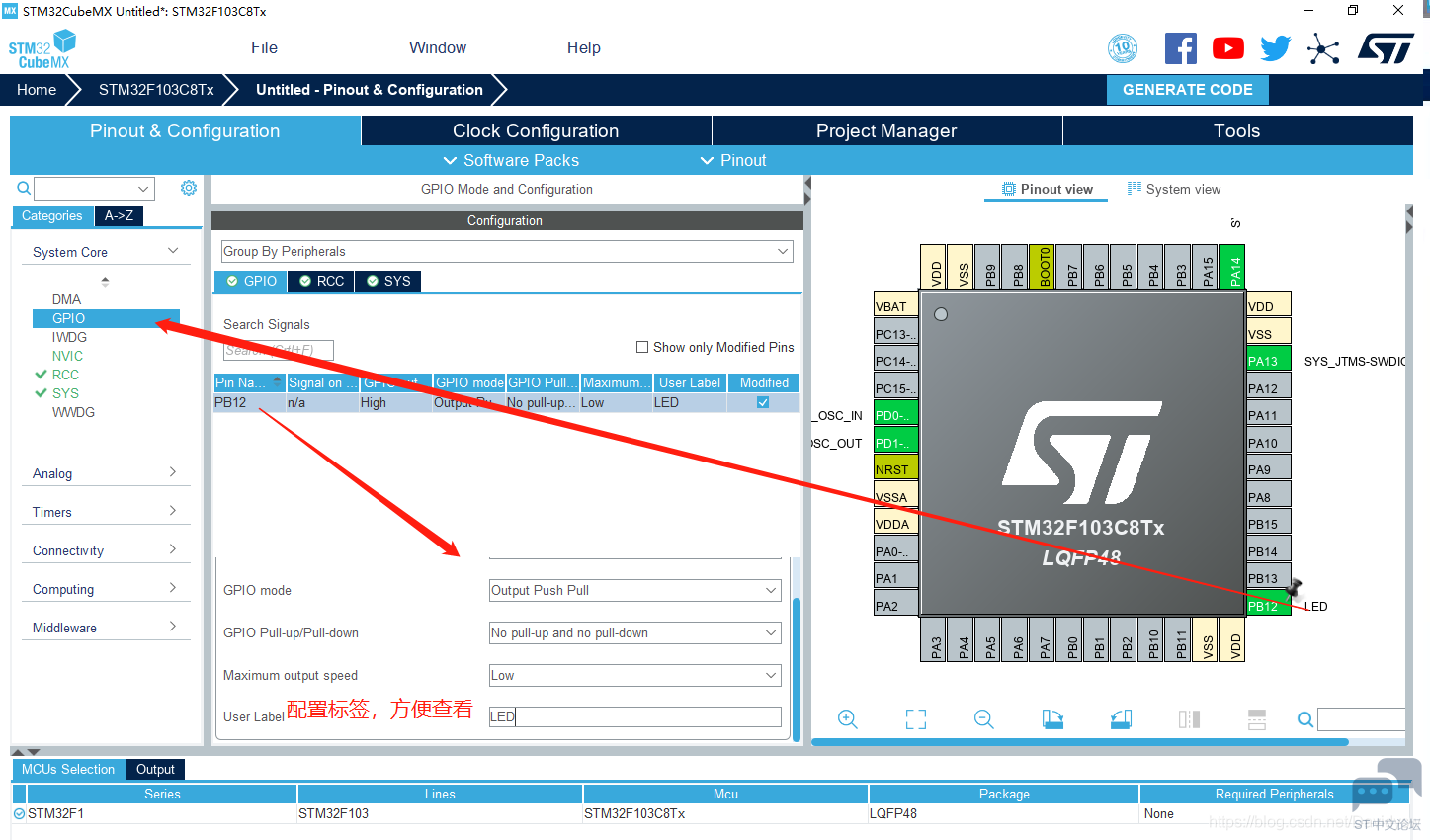Open the File menu
Image resolution: width=1430 pixels, height=840 pixels.
264,47
